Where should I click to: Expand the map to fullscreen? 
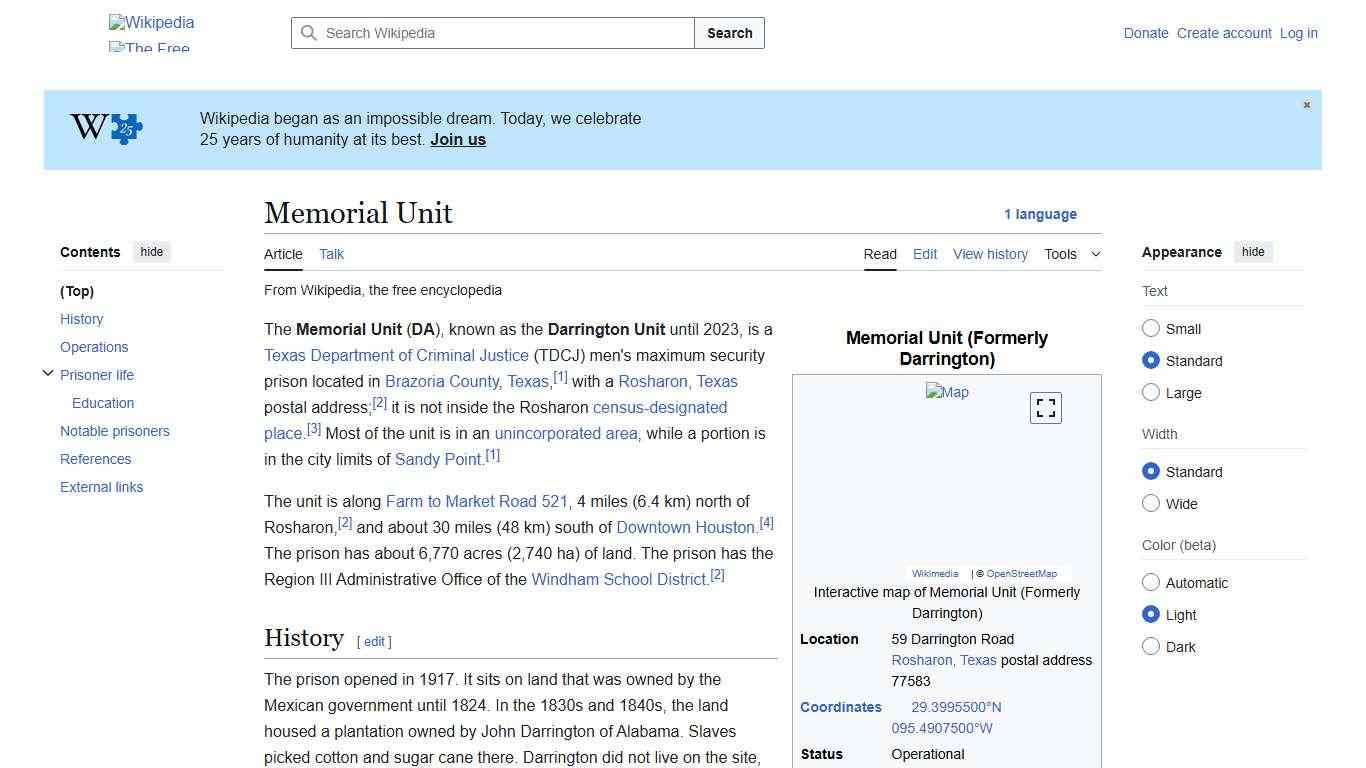click(x=1045, y=408)
